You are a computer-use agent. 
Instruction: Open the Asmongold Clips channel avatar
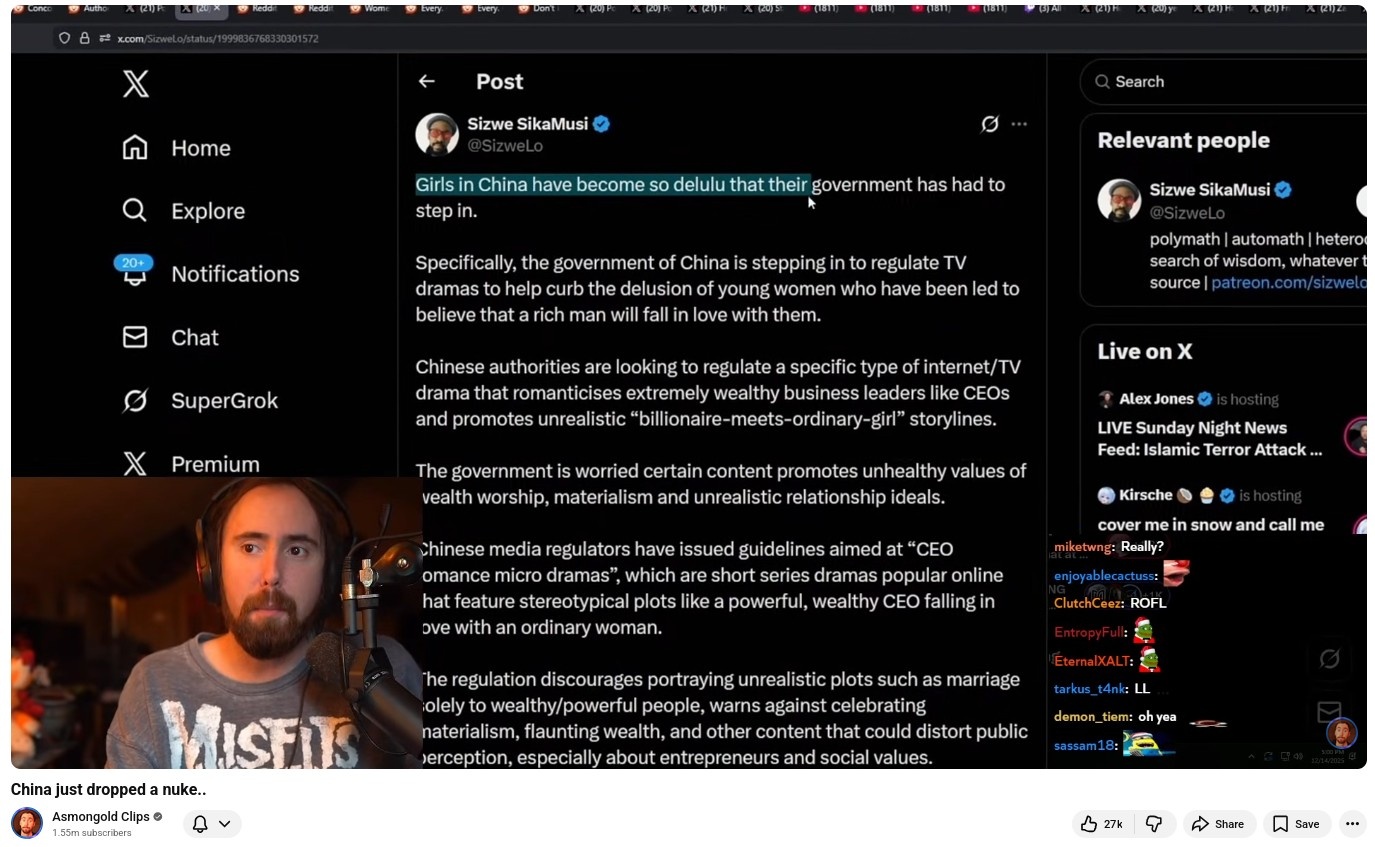tap(27, 823)
